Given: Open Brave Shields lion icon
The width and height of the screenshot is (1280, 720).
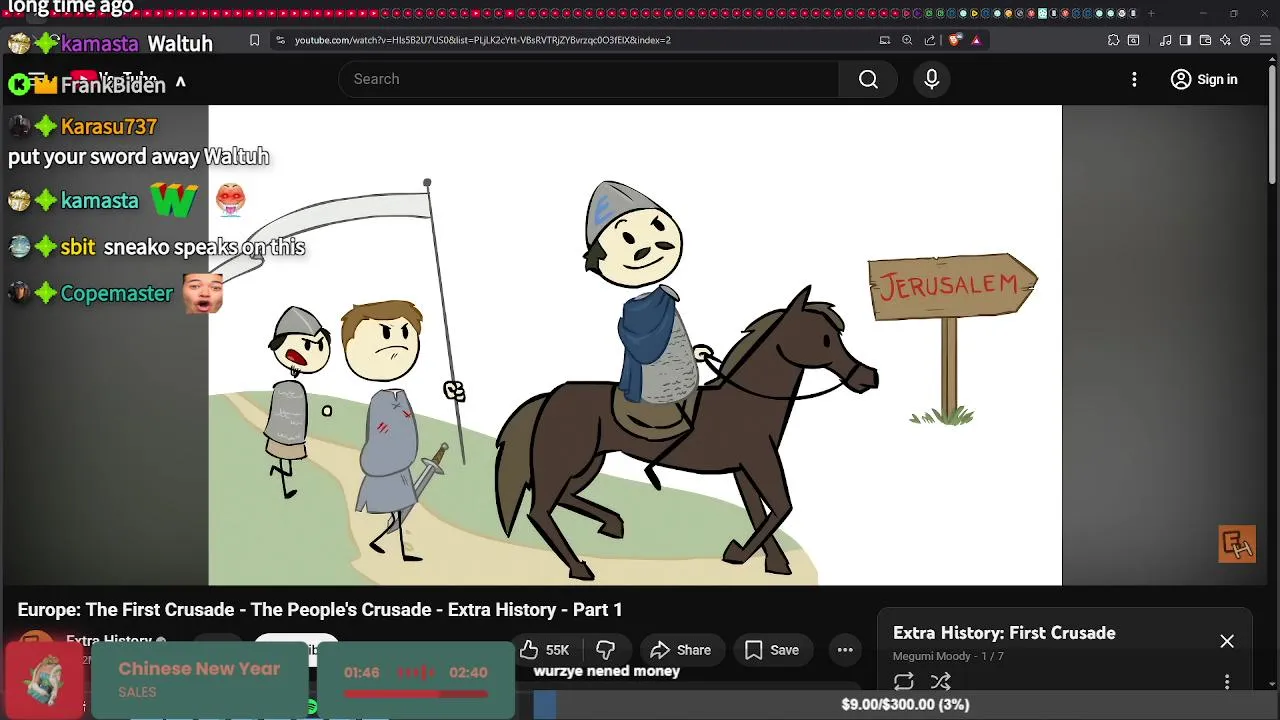Looking at the screenshot, I should (955, 40).
